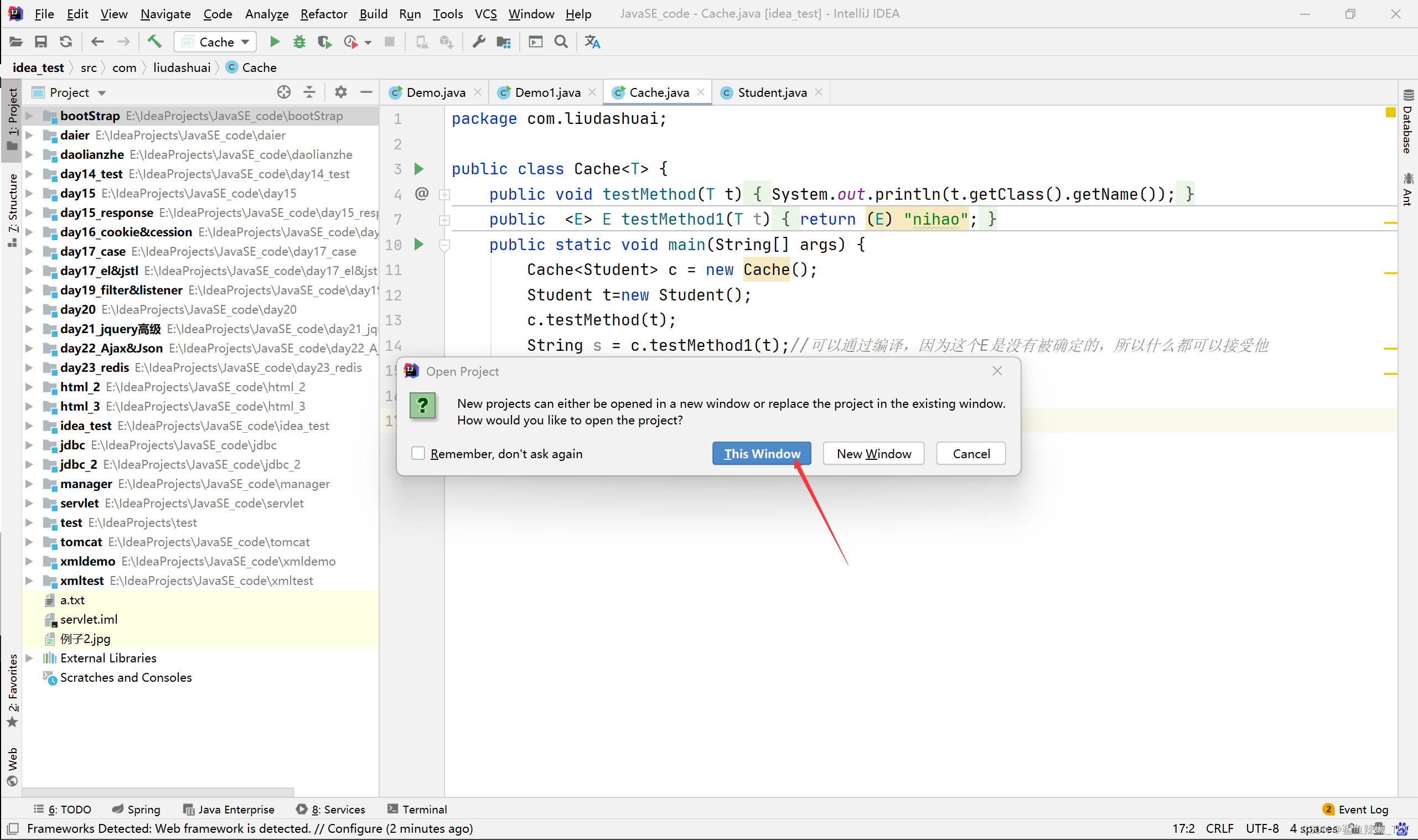
Task: Check Remember, don't ask again
Action: (x=418, y=453)
